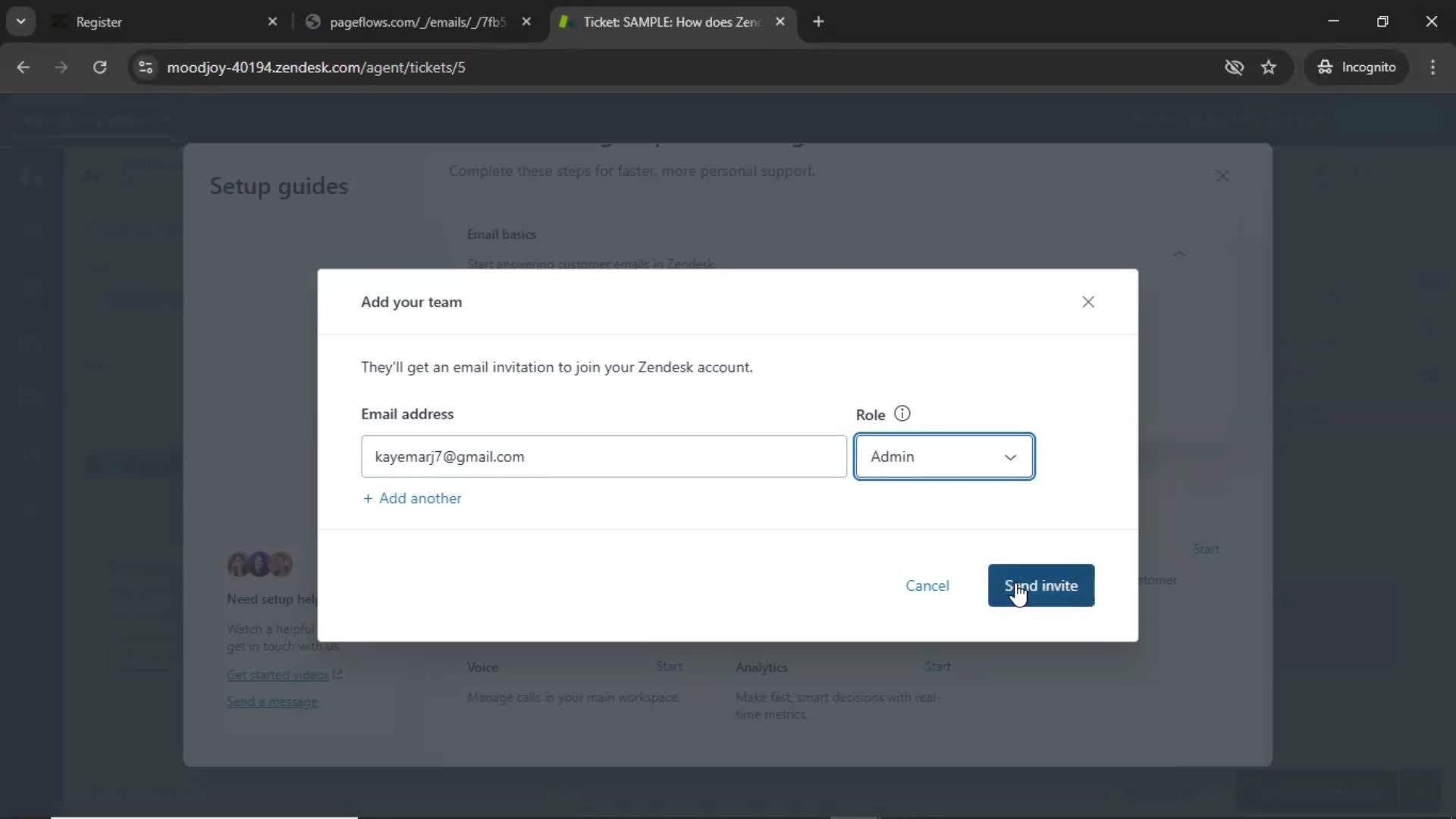Viewport: 1456px width, 819px height.
Task: Click the third-party cookies eye icon
Action: click(1234, 67)
